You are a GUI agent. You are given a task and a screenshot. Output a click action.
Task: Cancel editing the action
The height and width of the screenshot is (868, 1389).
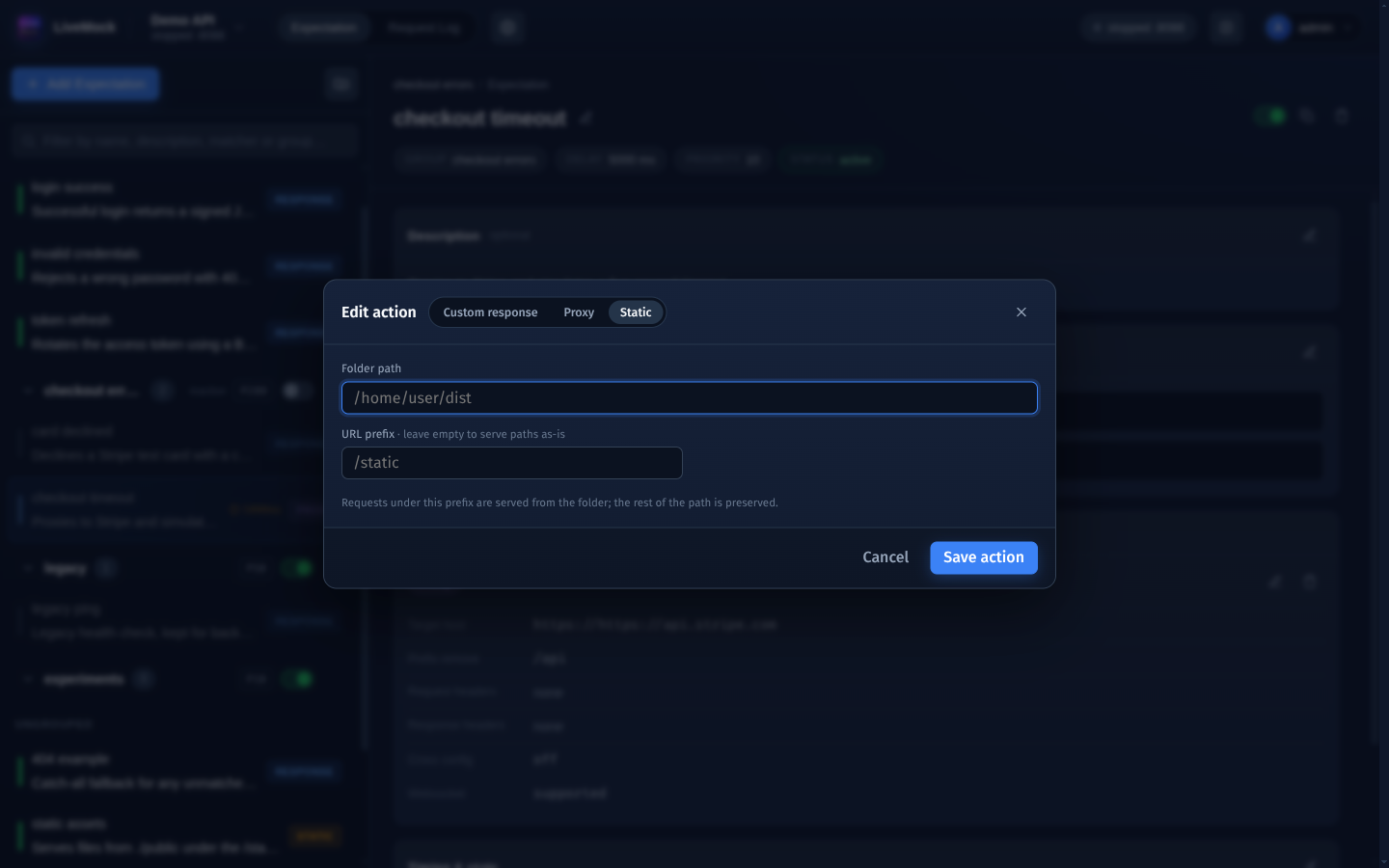click(885, 557)
